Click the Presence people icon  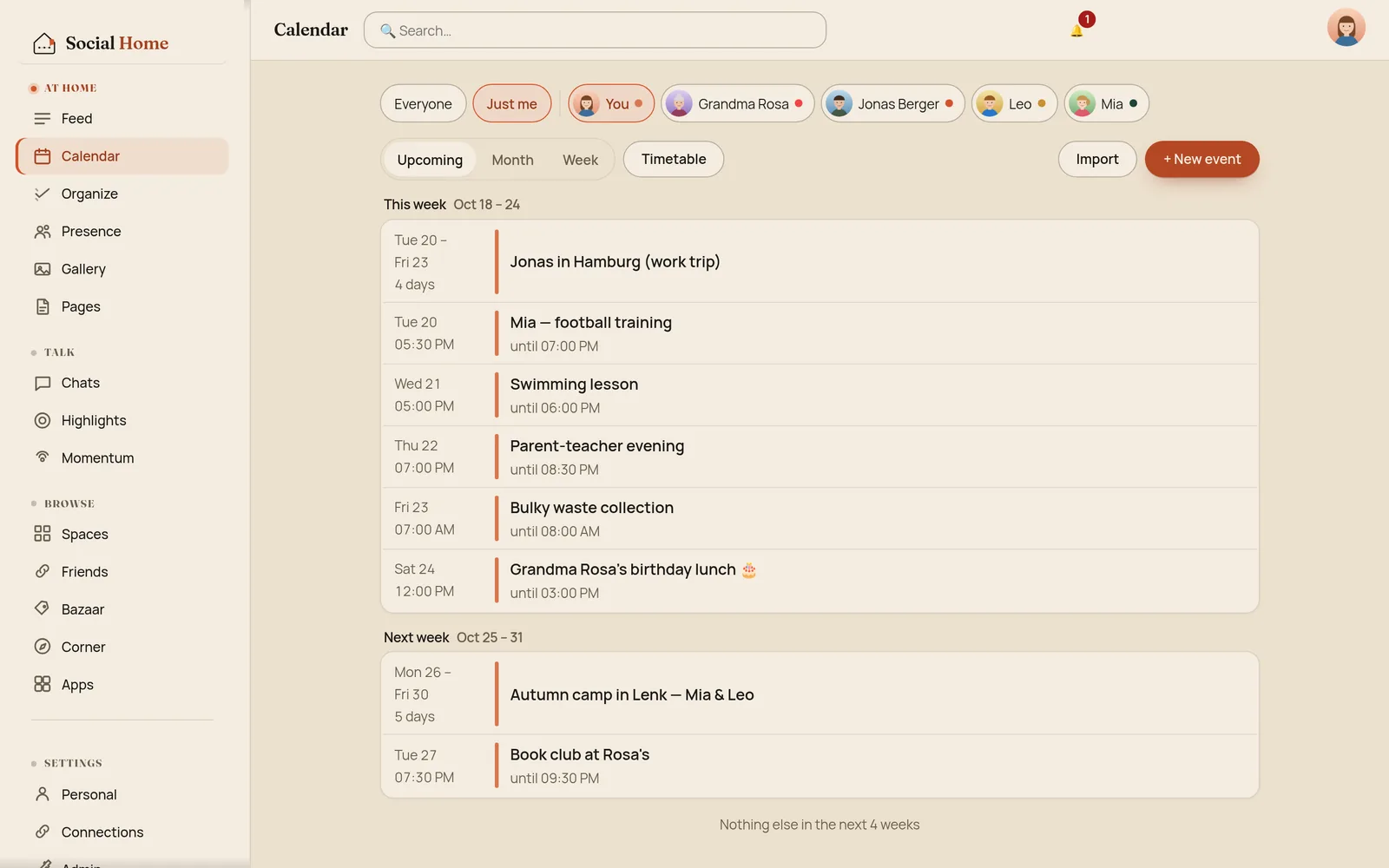43,232
